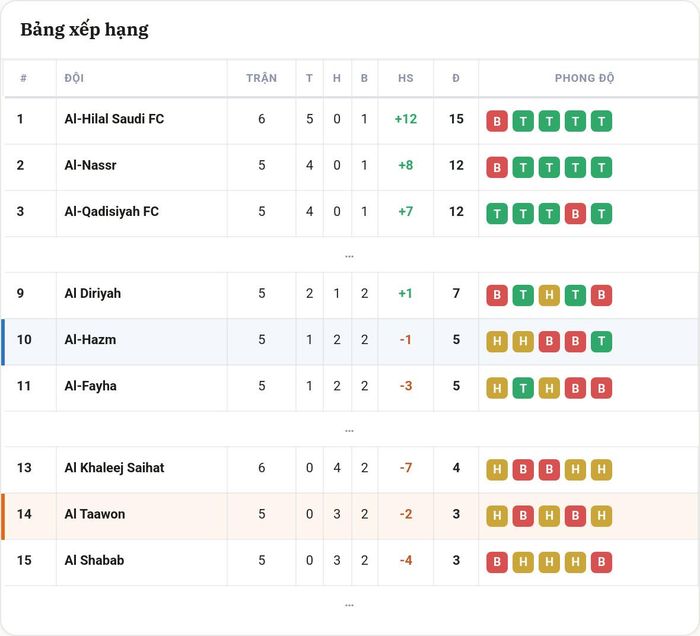The height and width of the screenshot is (636, 700).
Task: Click Al-Qadisiyah FC's red B form badge
Action: point(575,214)
